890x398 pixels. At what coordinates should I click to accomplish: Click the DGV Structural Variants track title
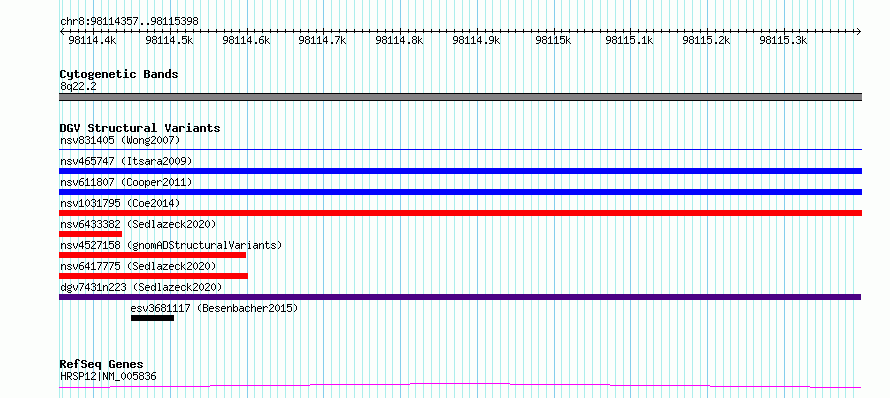pos(140,128)
